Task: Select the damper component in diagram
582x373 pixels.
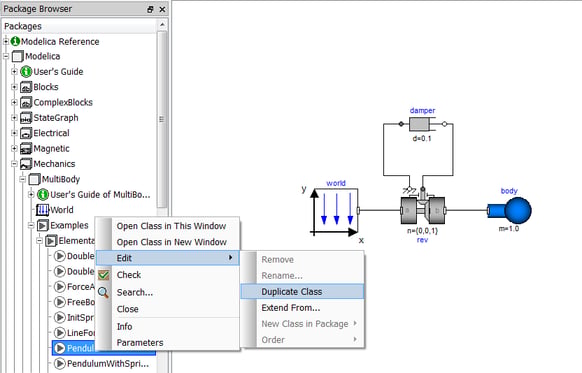Action: tap(422, 124)
